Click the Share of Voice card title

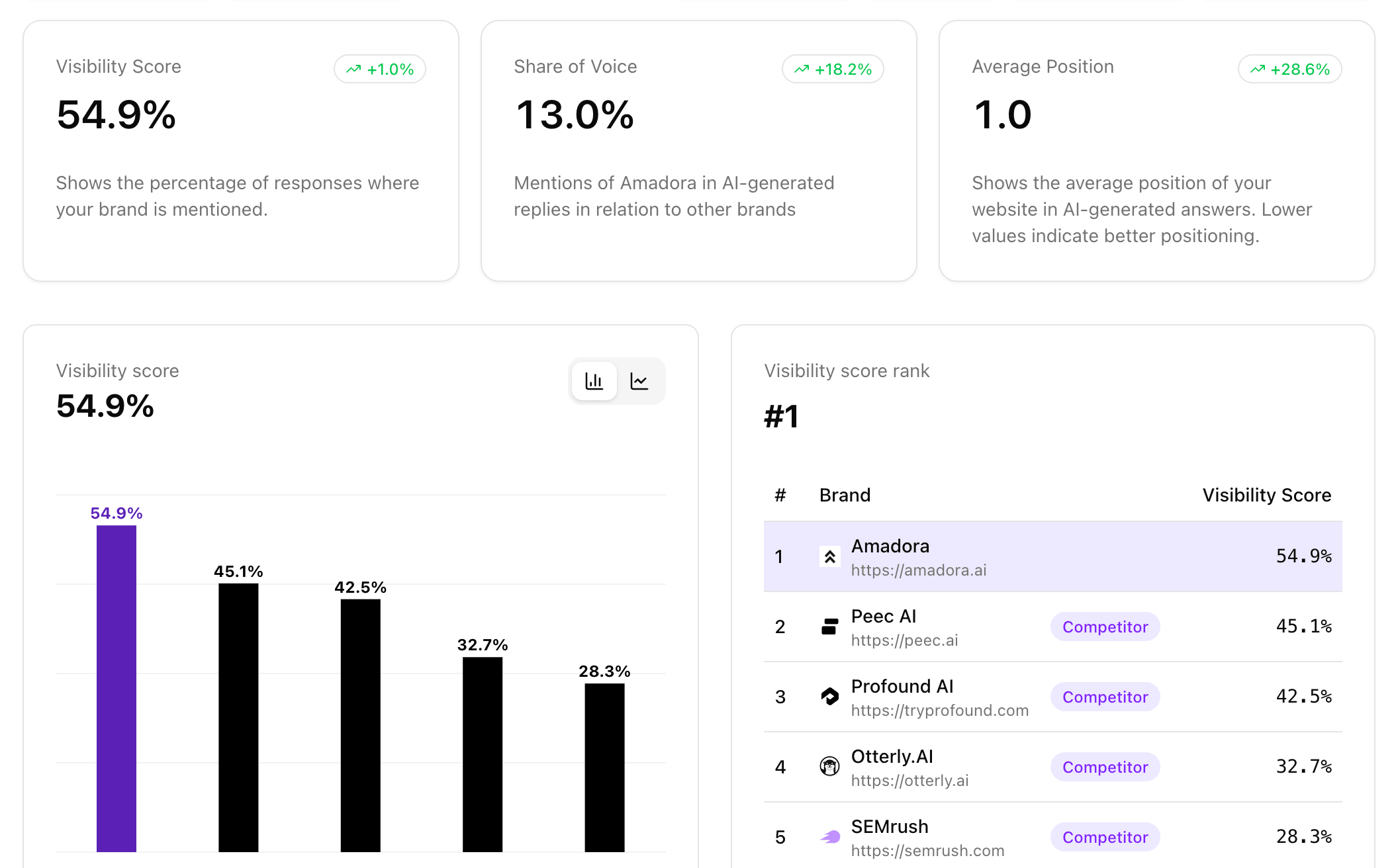(575, 66)
